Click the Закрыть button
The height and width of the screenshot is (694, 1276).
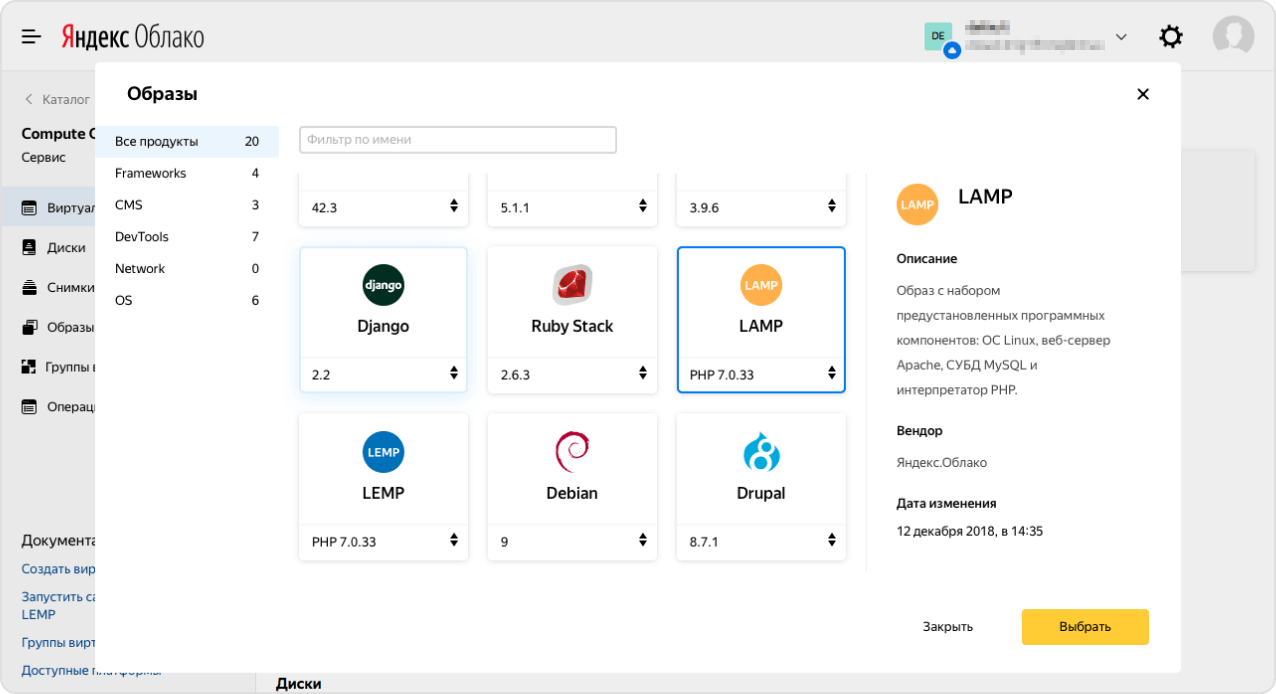(x=947, y=627)
